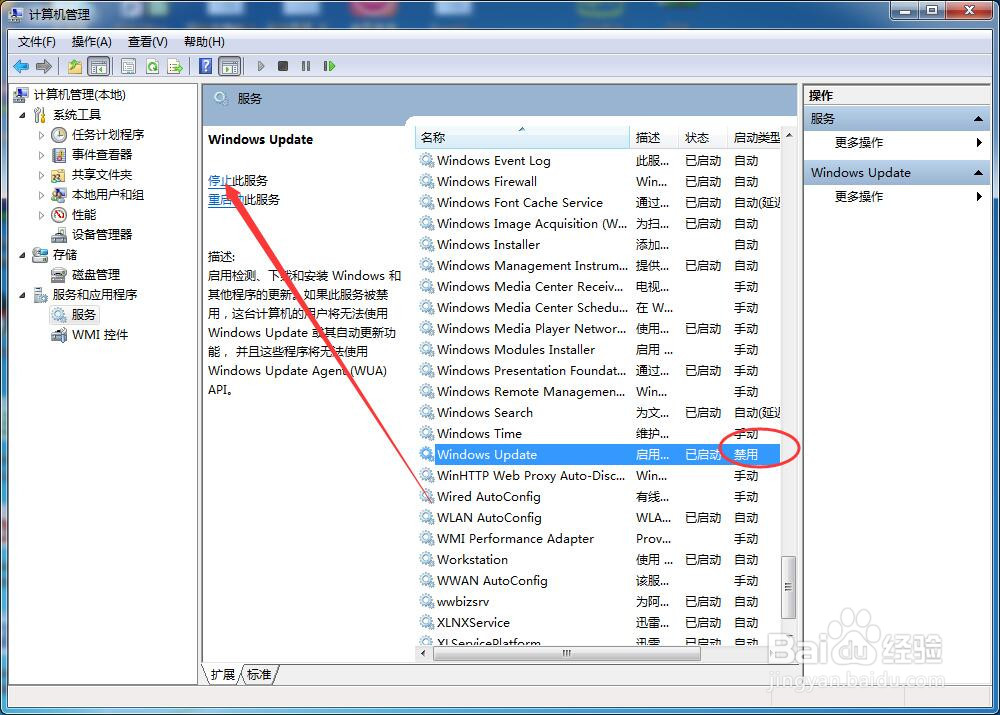Click the scroll-up arrow of services list
Screen dimensions: 1000x715
tap(789, 135)
